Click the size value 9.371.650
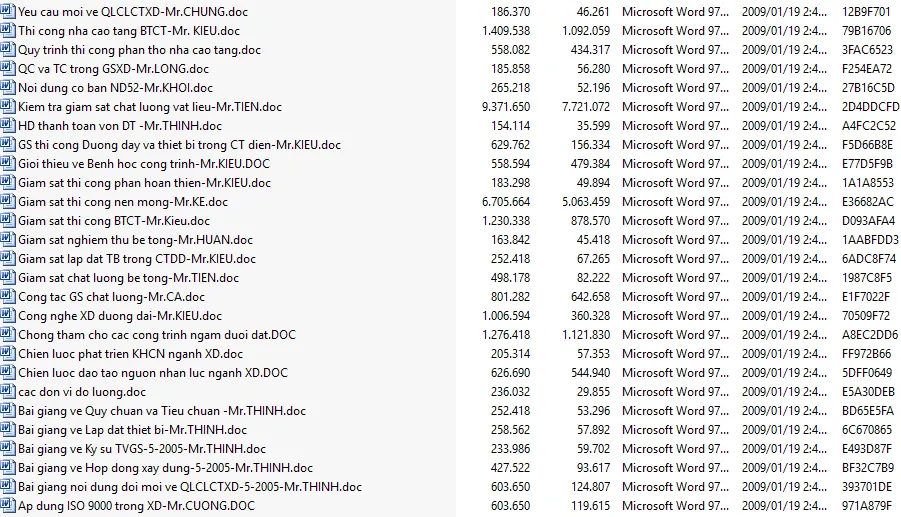Viewport: 901px width, 517px height. point(505,107)
